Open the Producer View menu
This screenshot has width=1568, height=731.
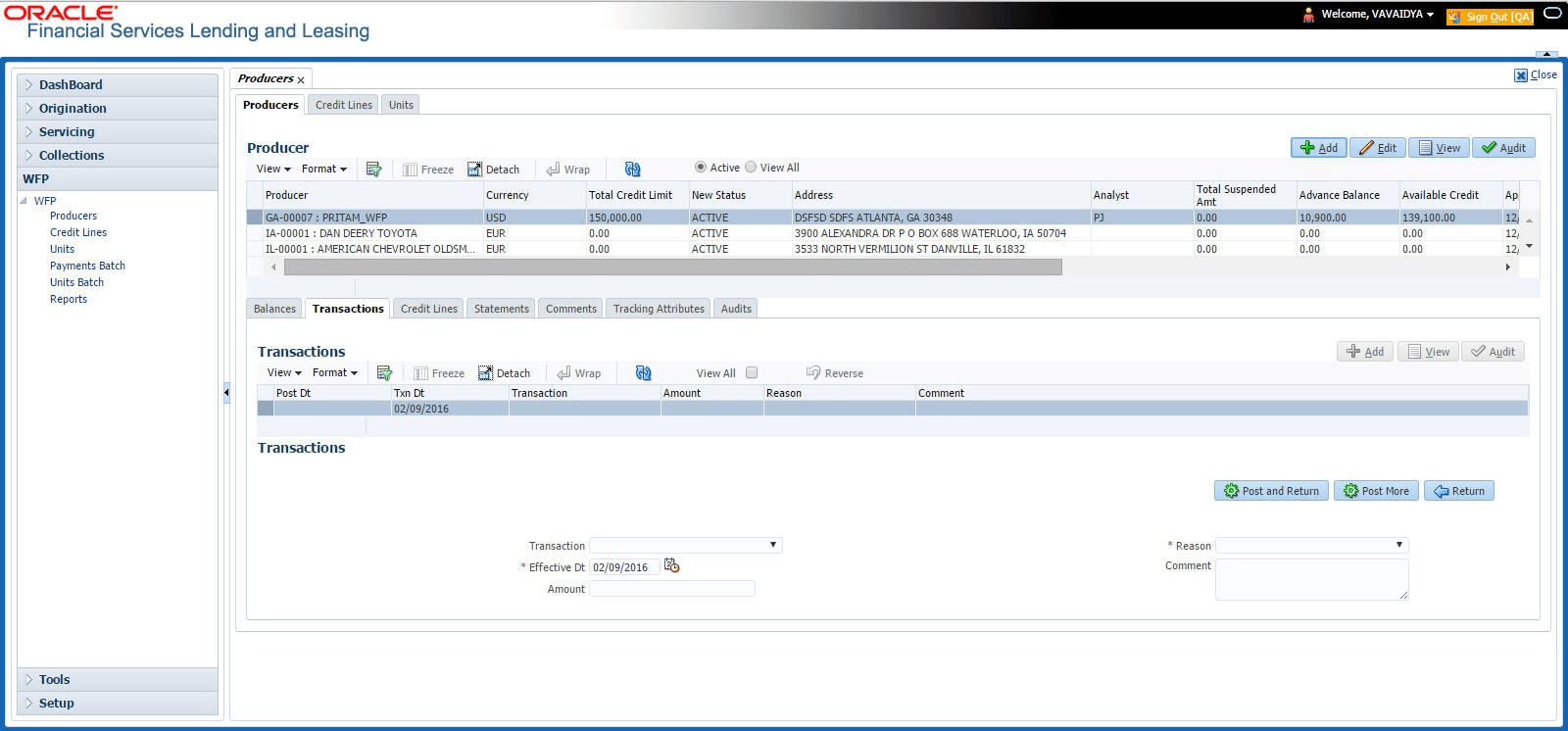(273, 169)
